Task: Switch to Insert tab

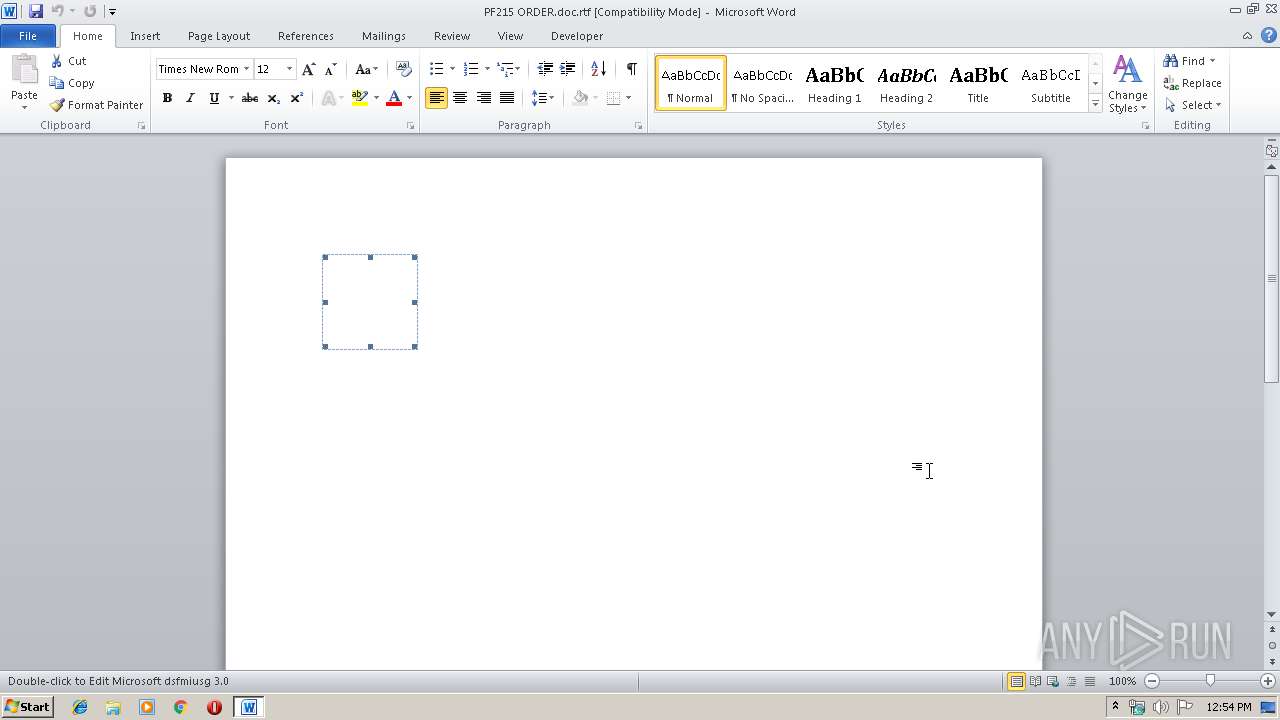Action: (145, 36)
